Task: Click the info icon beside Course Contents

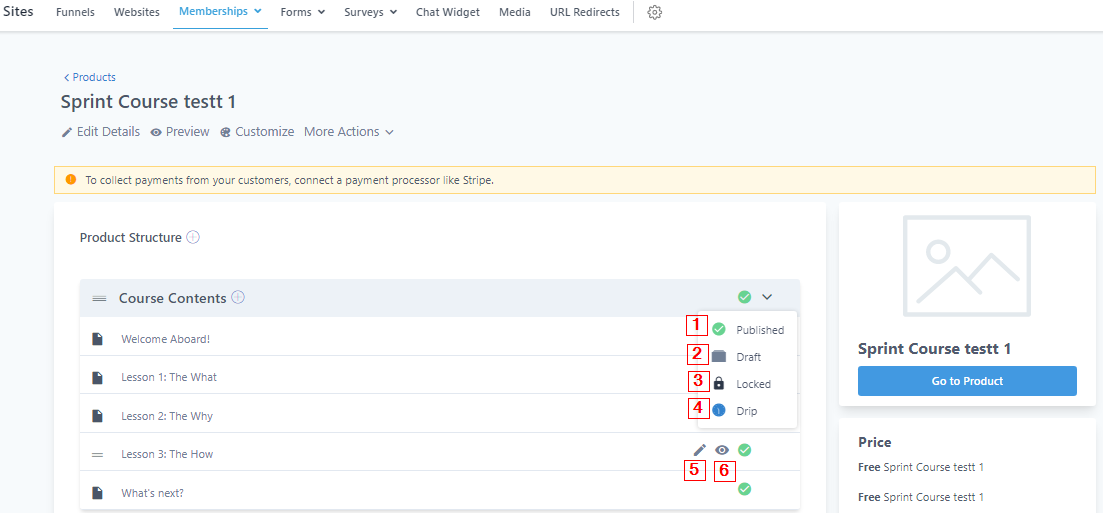Action: (x=238, y=297)
